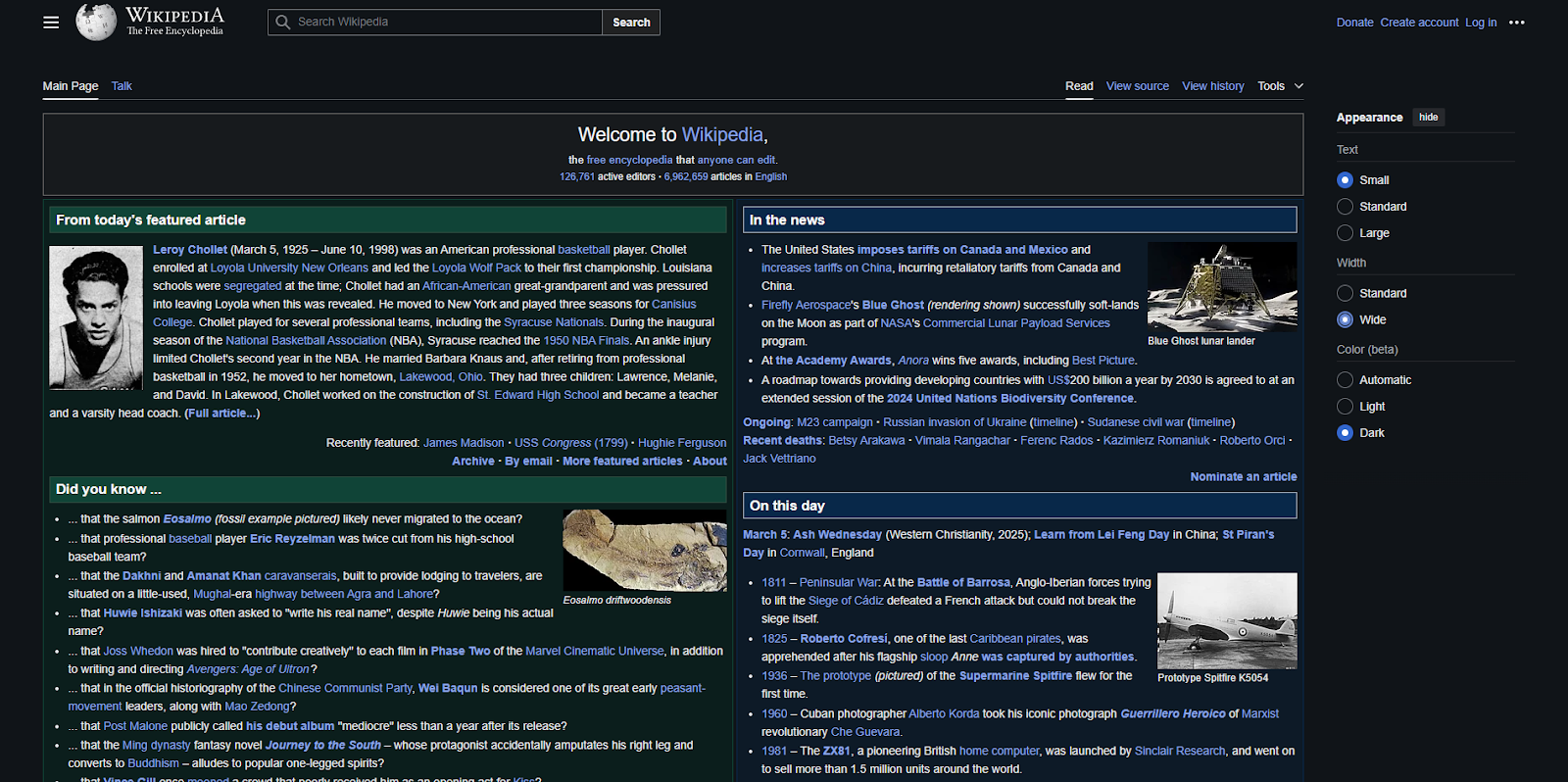Open the View history tab
1568x782 pixels.
(x=1213, y=86)
